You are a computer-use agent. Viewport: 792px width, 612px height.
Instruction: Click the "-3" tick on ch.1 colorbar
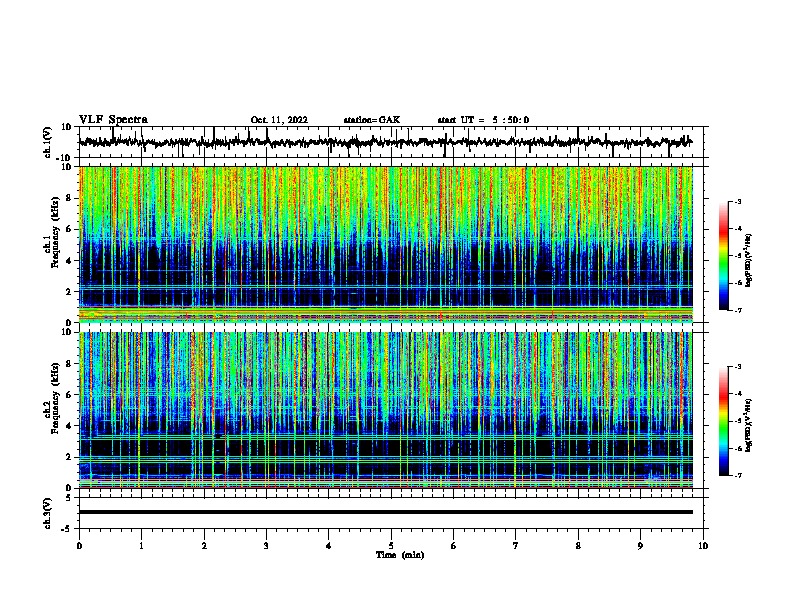[738, 201]
